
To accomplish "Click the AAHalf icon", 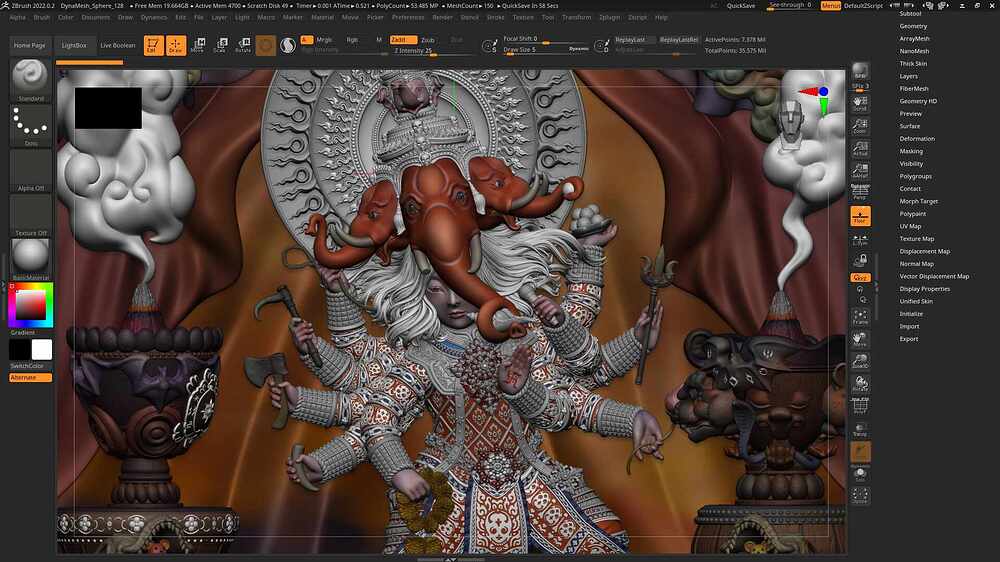I will [860, 170].
